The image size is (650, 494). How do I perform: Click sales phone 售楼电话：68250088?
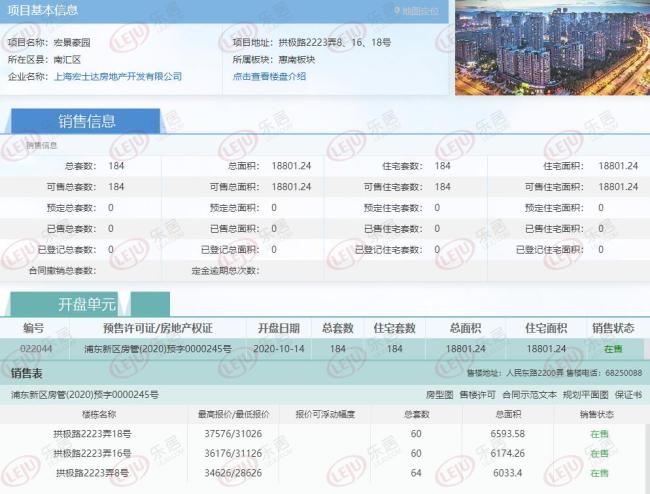(604, 373)
